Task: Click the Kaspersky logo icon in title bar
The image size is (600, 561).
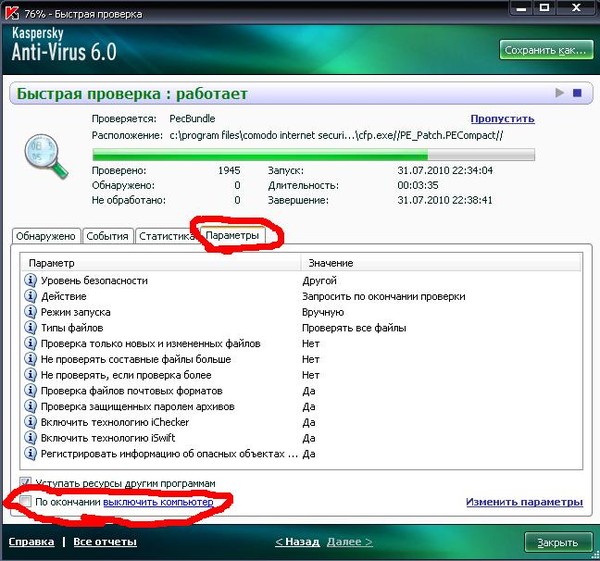Action: 11,13
